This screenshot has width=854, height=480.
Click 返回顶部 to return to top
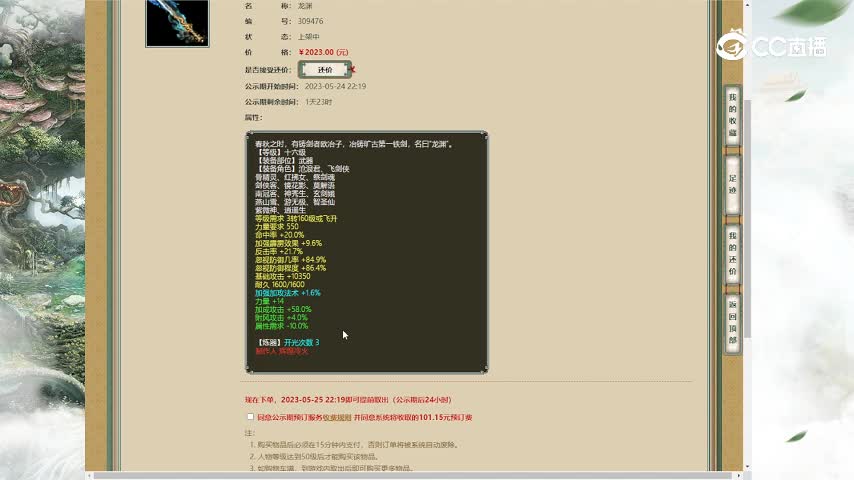click(733, 323)
